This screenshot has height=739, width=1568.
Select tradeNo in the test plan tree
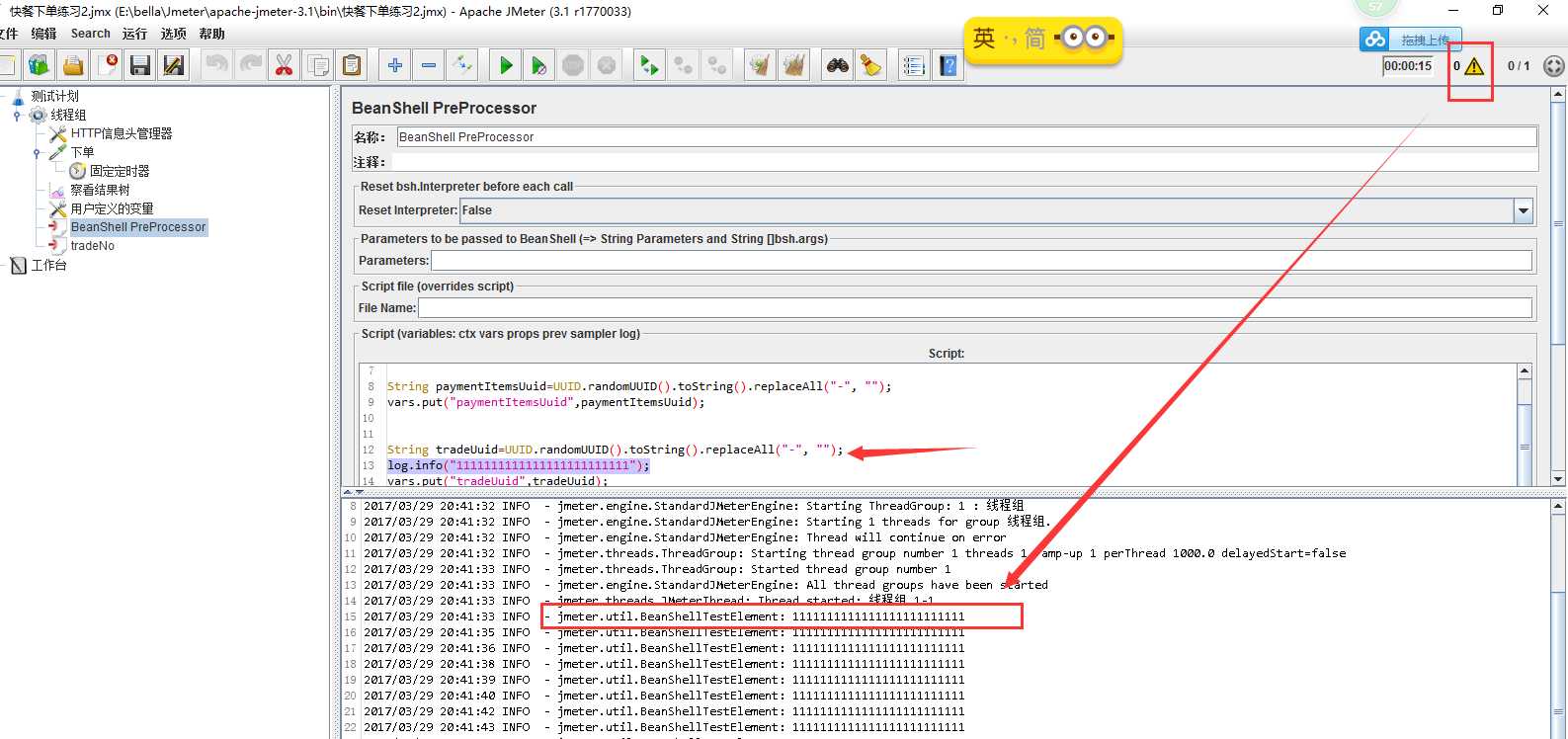tap(92, 246)
